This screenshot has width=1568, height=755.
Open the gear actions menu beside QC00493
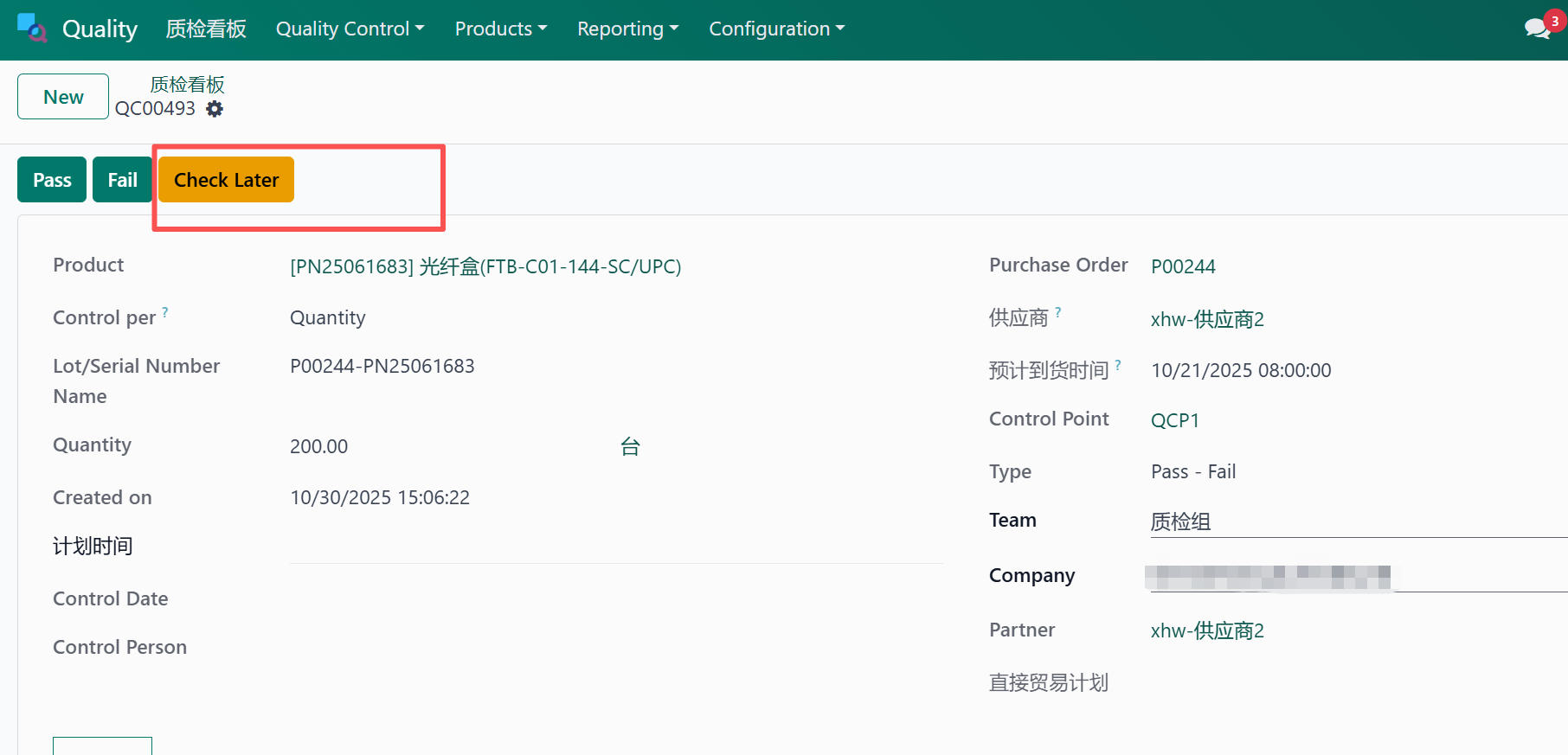215,109
